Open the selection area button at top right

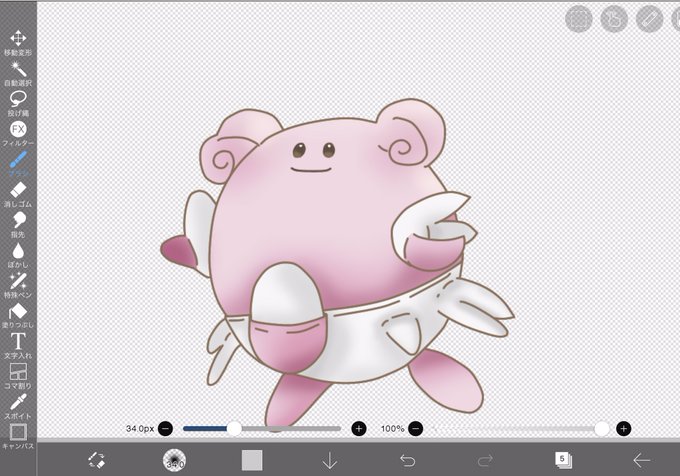579,19
